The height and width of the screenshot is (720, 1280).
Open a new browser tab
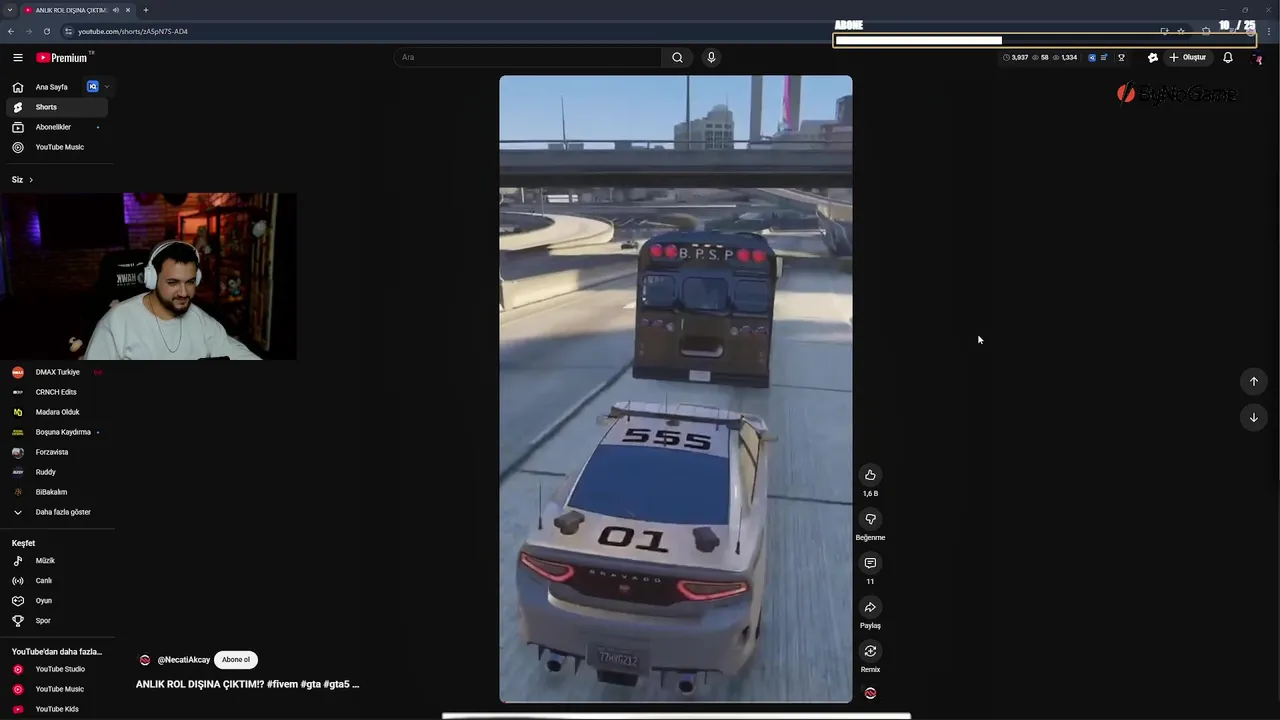(146, 10)
